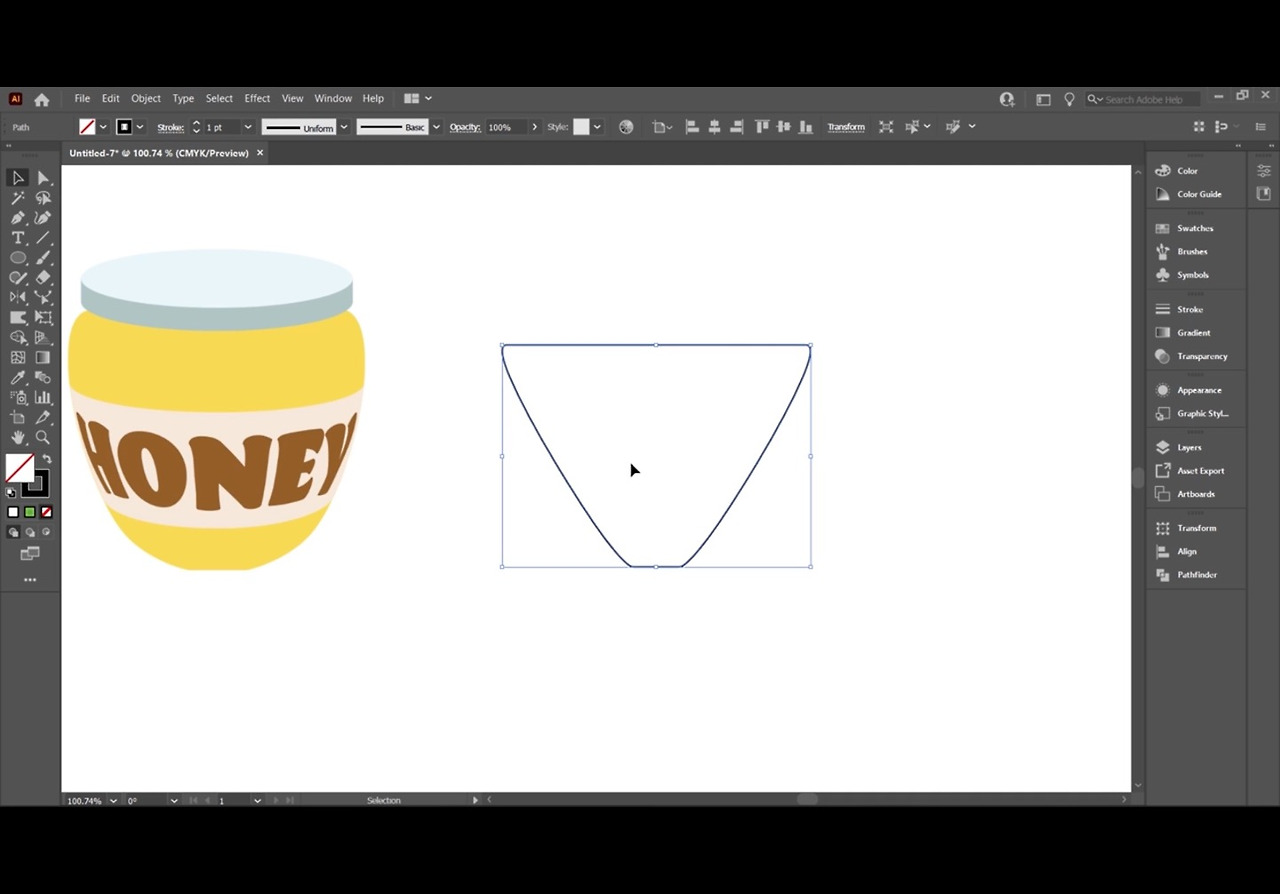Click the Fill color box in toolbar
The width and height of the screenshot is (1280, 894).
tap(19, 468)
